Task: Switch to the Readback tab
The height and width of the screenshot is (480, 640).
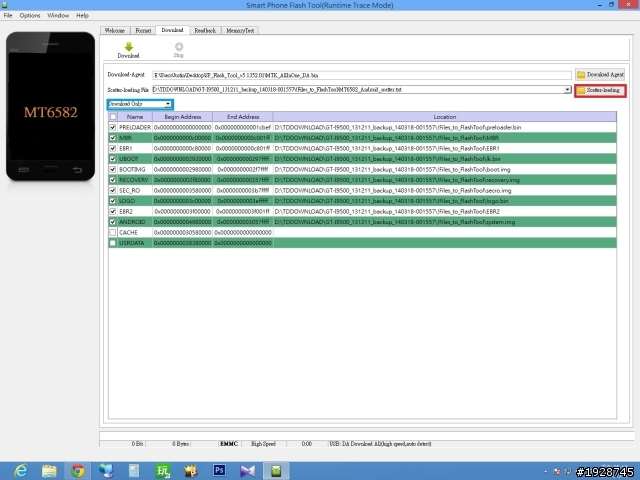Action: [205, 31]
